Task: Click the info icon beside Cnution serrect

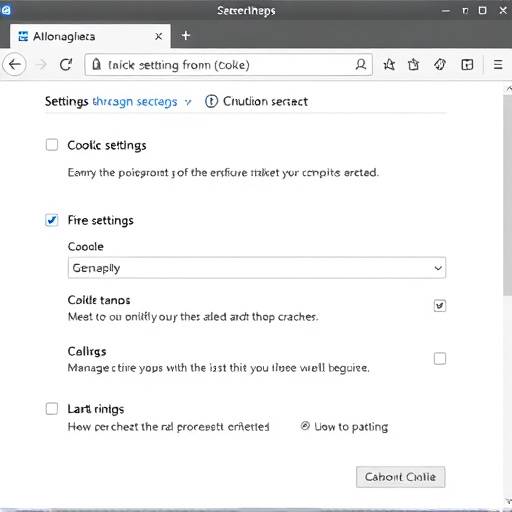Action: [x=211, y=101]
